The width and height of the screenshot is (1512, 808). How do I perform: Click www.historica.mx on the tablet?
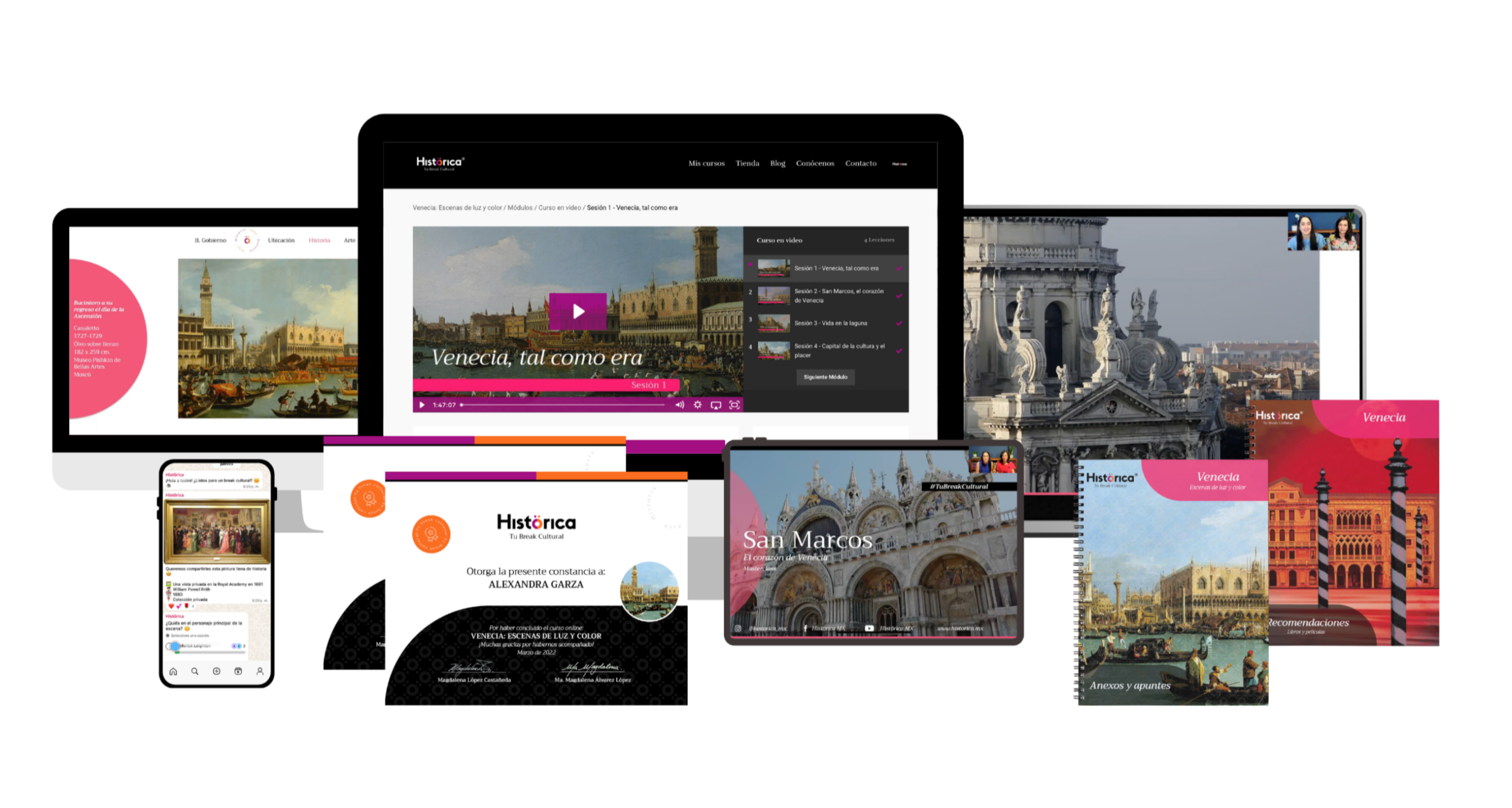point(960,628)
